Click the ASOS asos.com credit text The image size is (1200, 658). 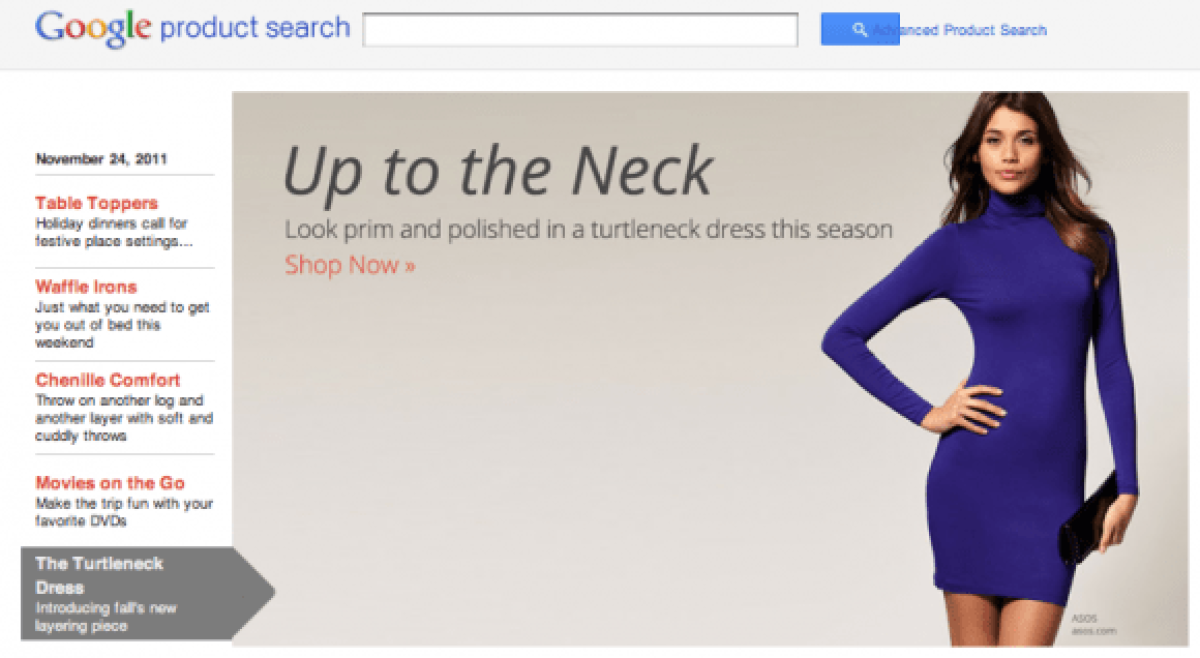click(1093, 625)
